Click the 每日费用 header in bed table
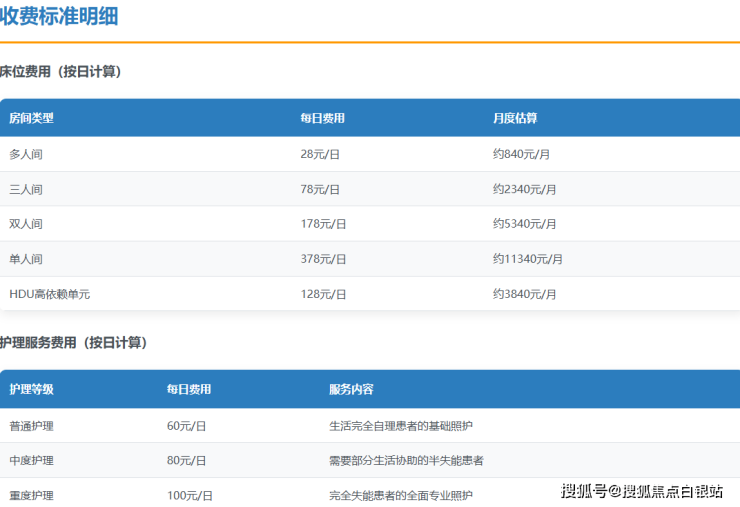740x507 pixels. pos(322,118)
